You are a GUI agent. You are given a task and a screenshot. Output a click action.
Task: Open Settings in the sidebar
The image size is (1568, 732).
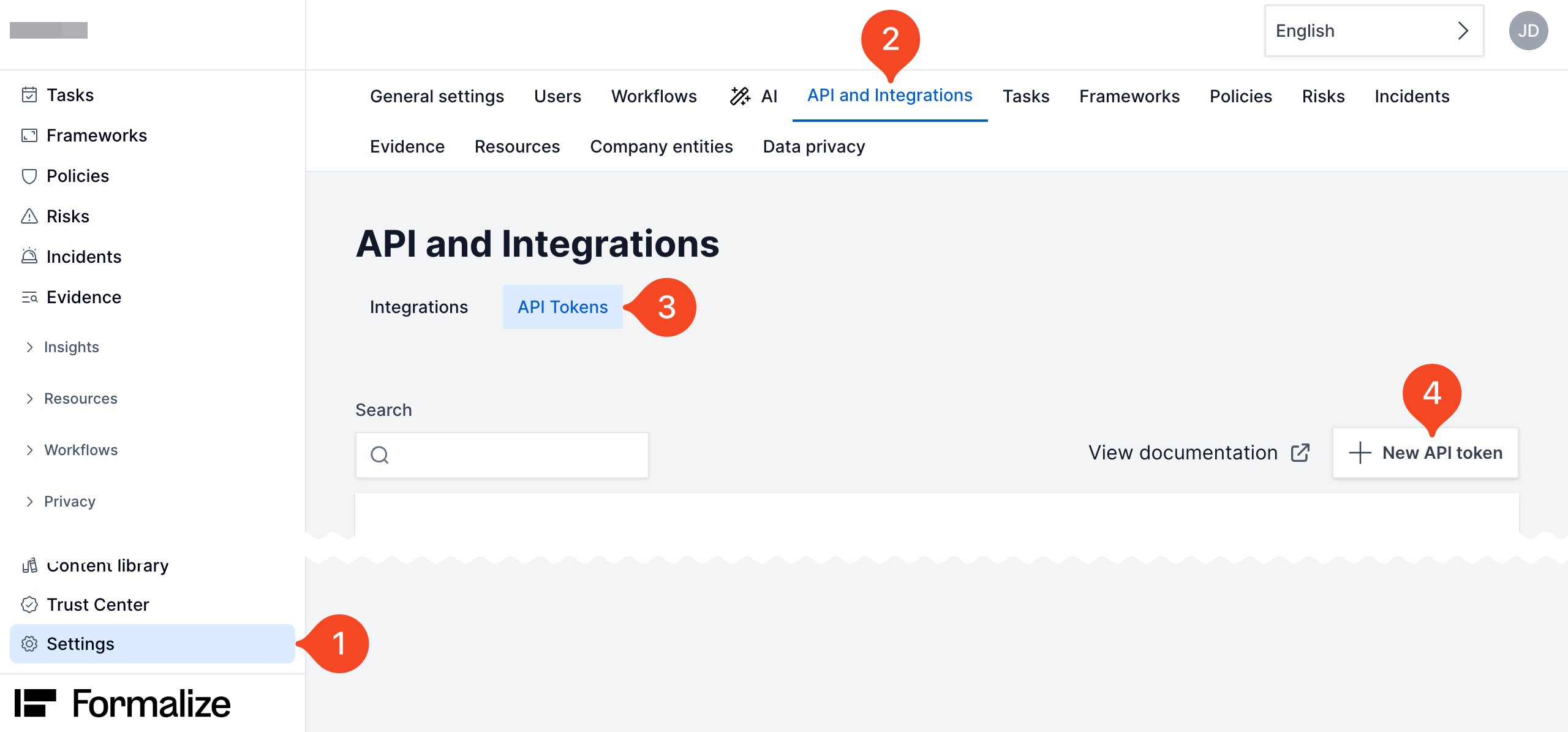[153, 644]
